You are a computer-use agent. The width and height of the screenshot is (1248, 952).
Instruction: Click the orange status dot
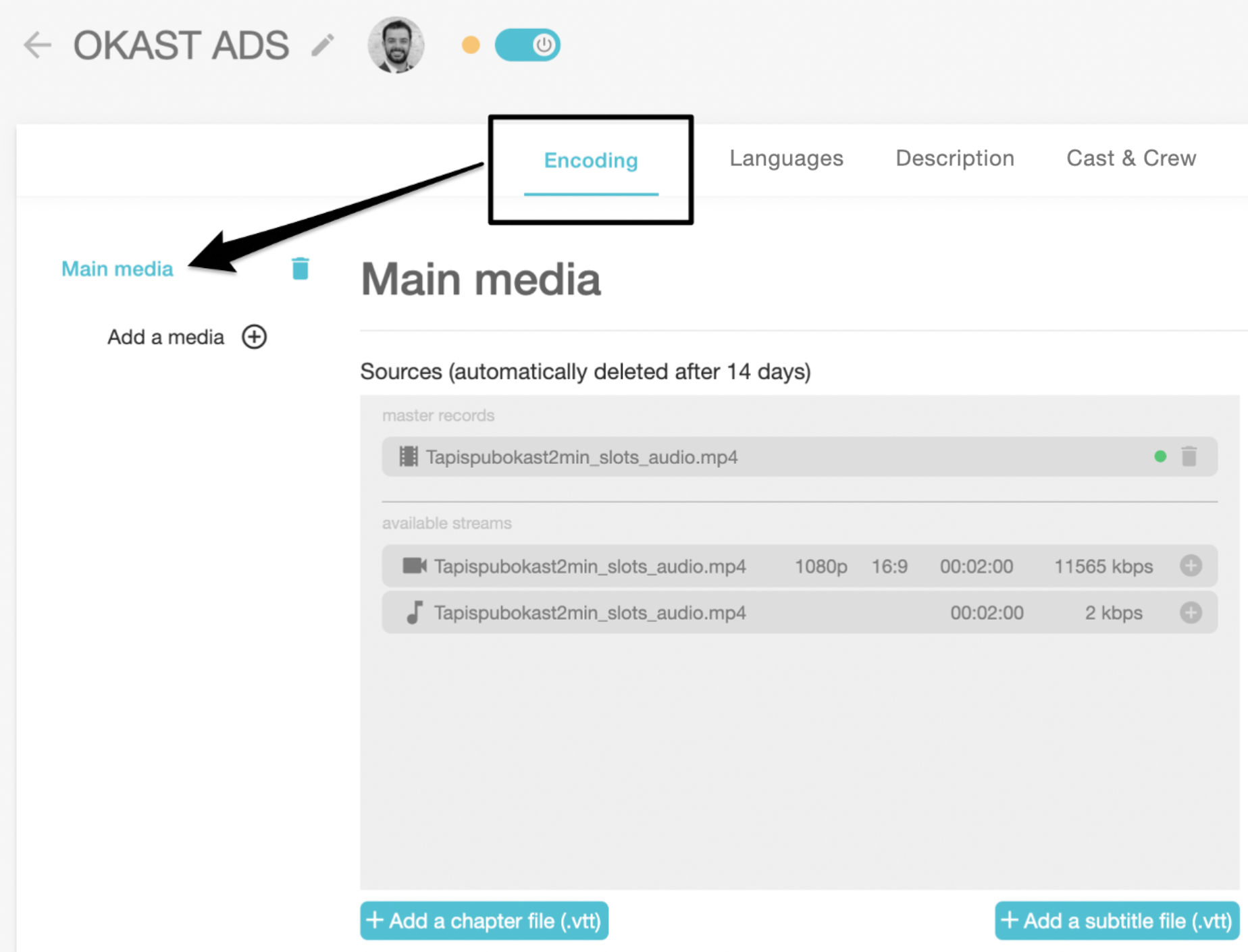[x=471, y=45]
